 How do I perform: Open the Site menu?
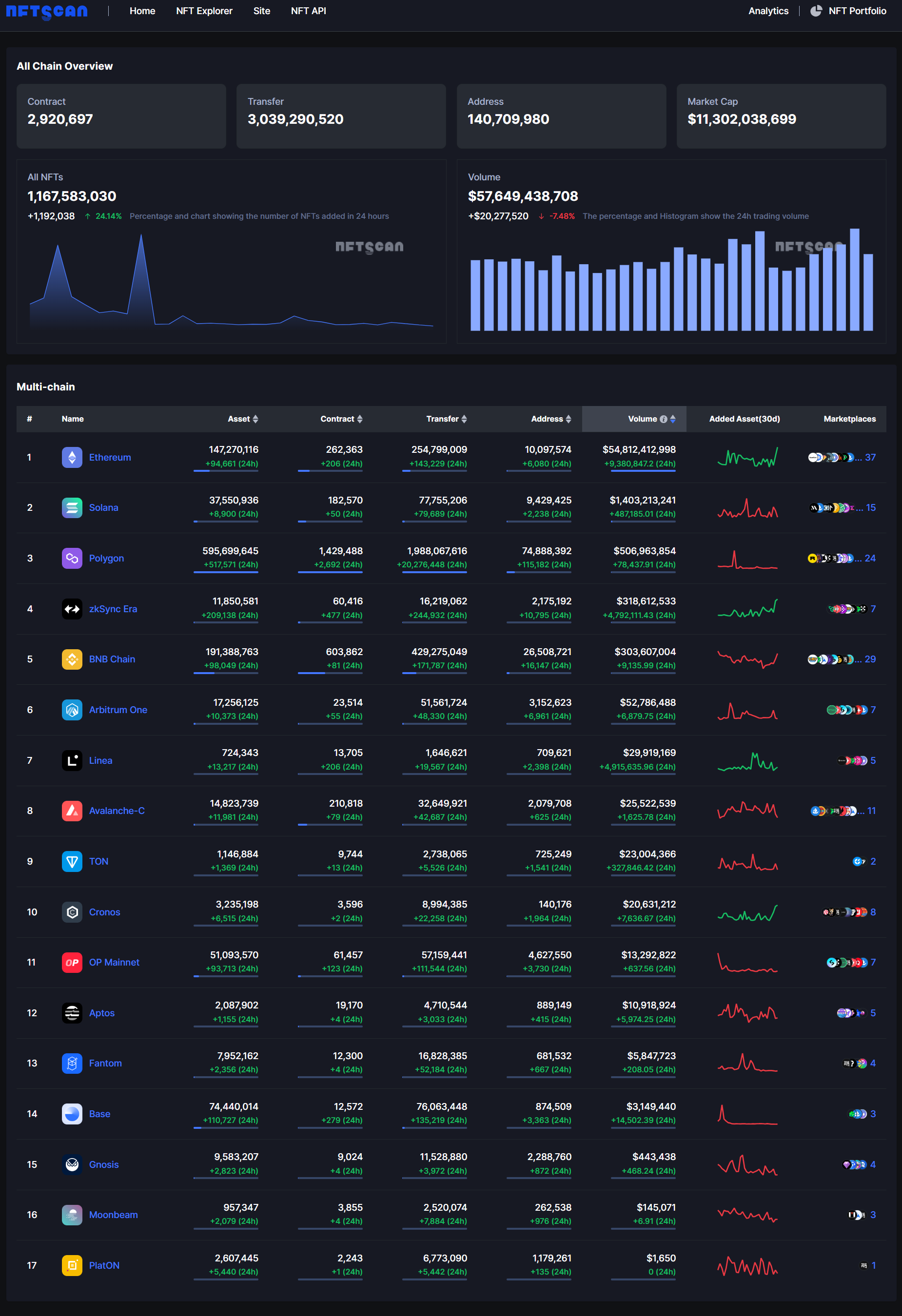click(x=262, y=11)
